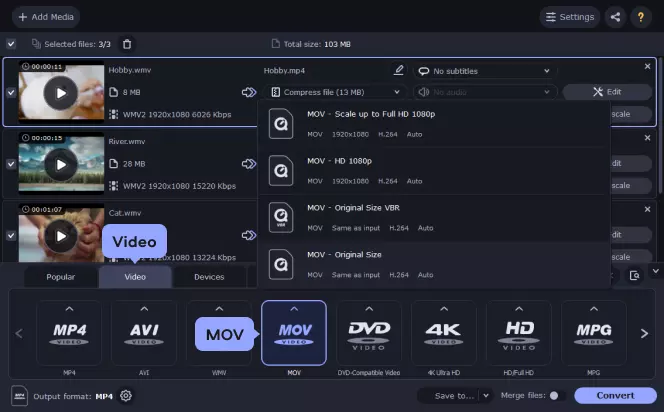Choose the MPG video format icon
This screenshot has height=412, width=664.
[x=594, y=333]
